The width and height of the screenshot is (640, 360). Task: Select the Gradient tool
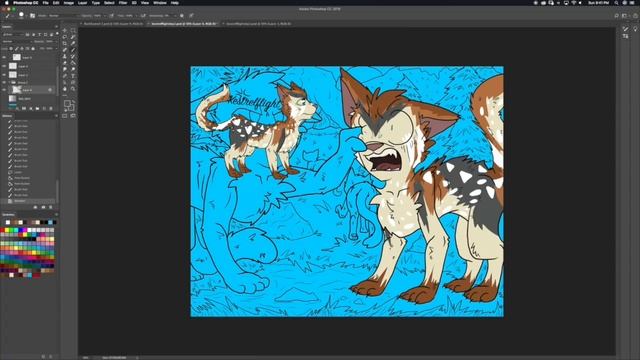73,63
